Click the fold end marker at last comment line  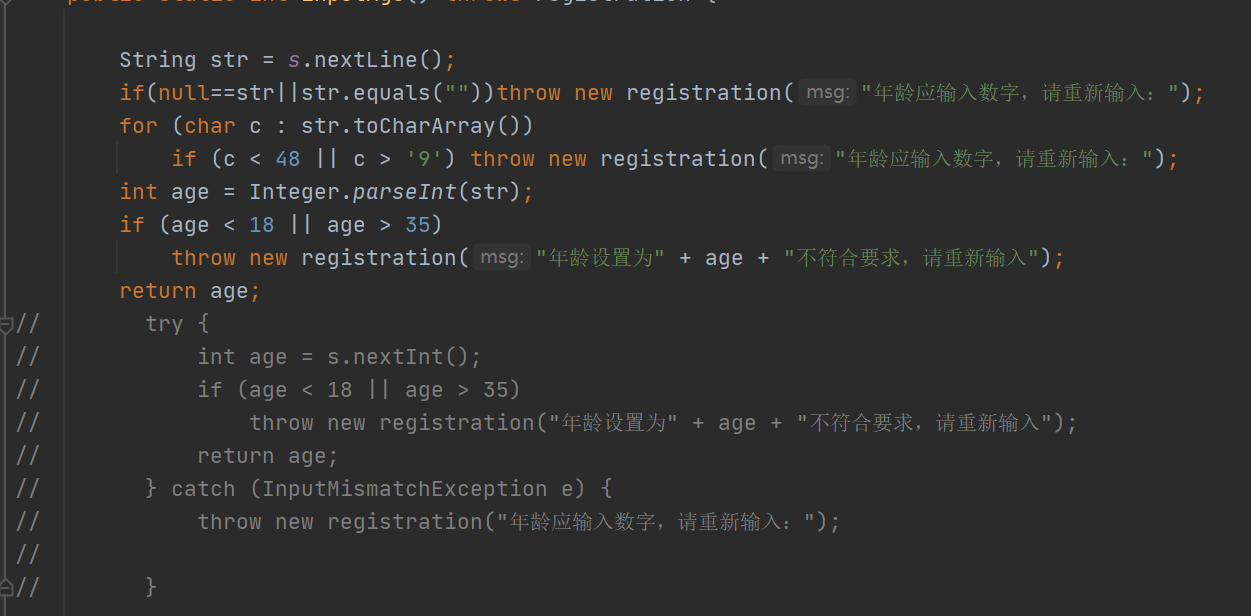click(x=7, y=586)
